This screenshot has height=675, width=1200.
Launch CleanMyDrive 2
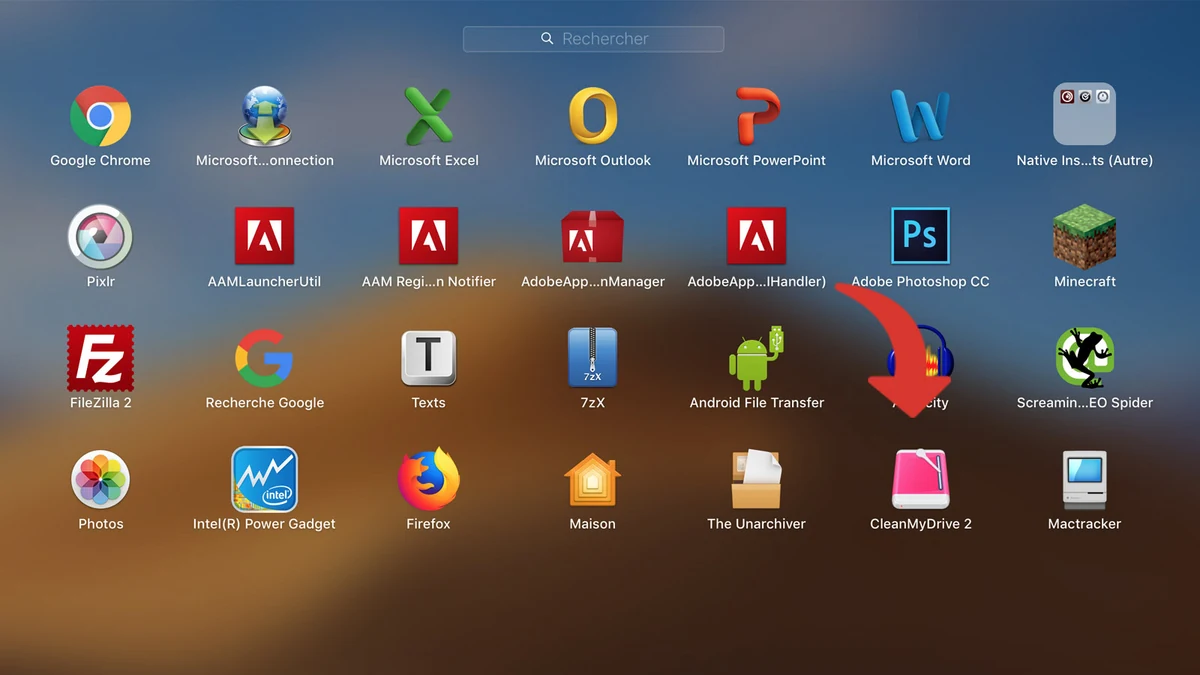click(920, 479)
